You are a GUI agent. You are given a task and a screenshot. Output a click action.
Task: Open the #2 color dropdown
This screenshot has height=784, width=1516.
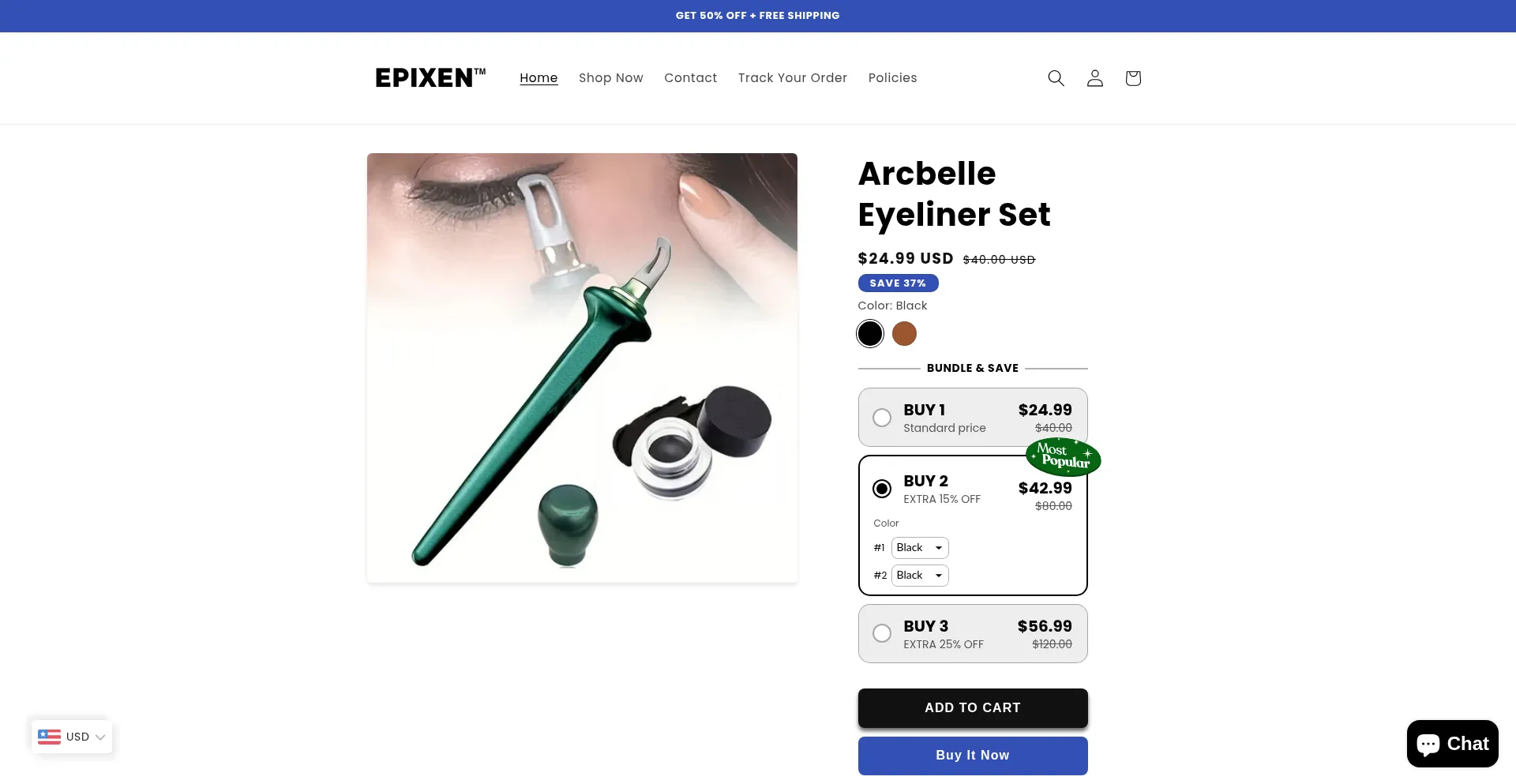pyautogui.click(x=920, y=576)
